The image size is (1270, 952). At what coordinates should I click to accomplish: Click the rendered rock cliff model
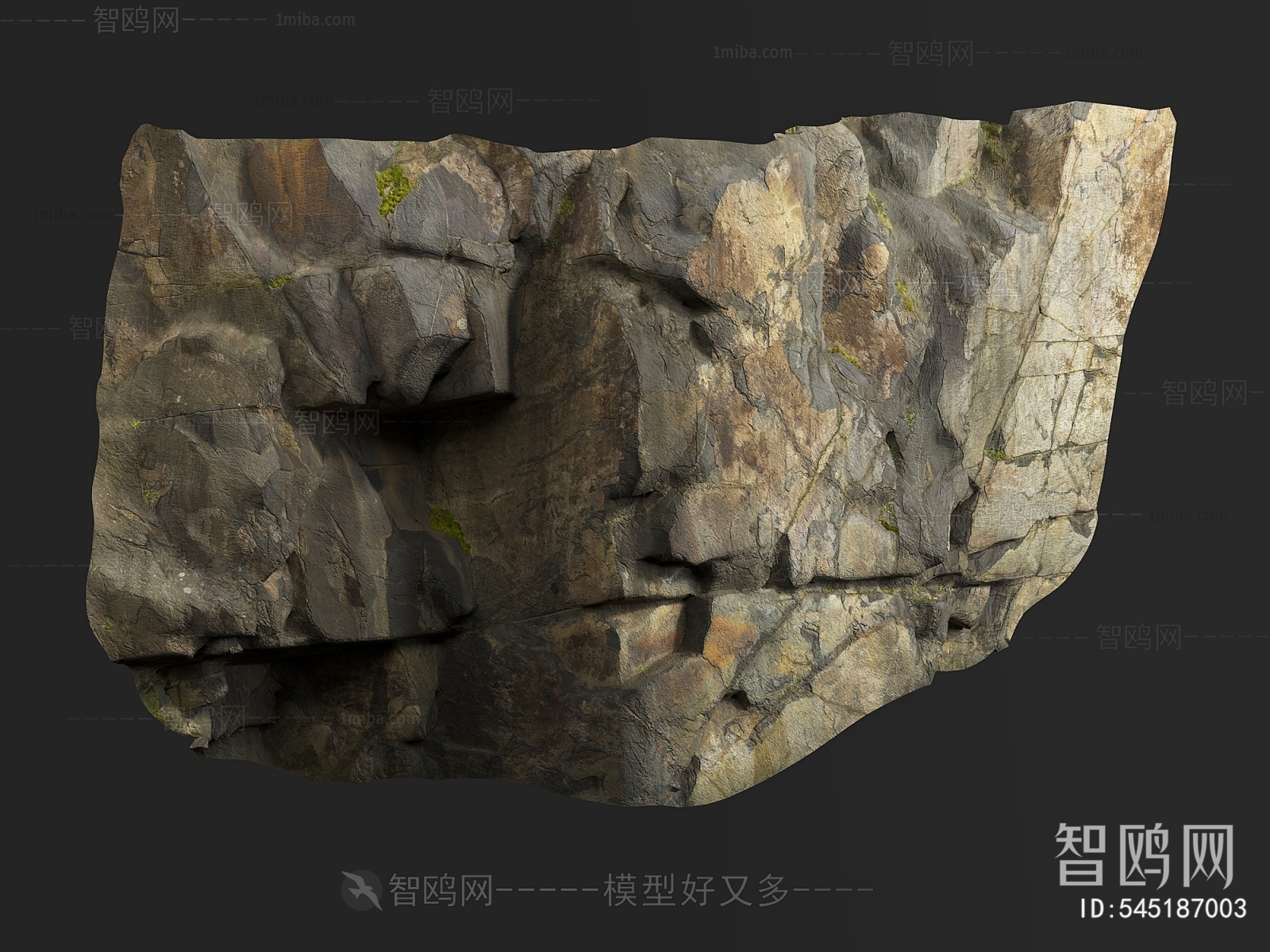[x=631, y=452]
